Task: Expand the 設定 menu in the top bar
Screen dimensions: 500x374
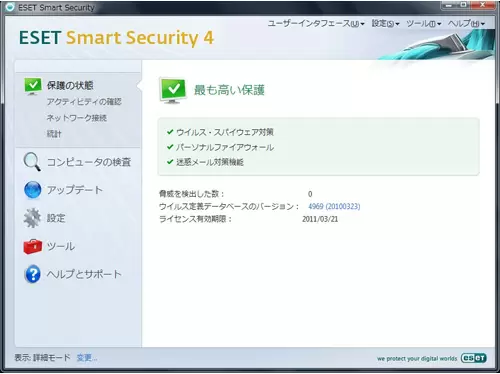Action: click(x=385, y=23)
